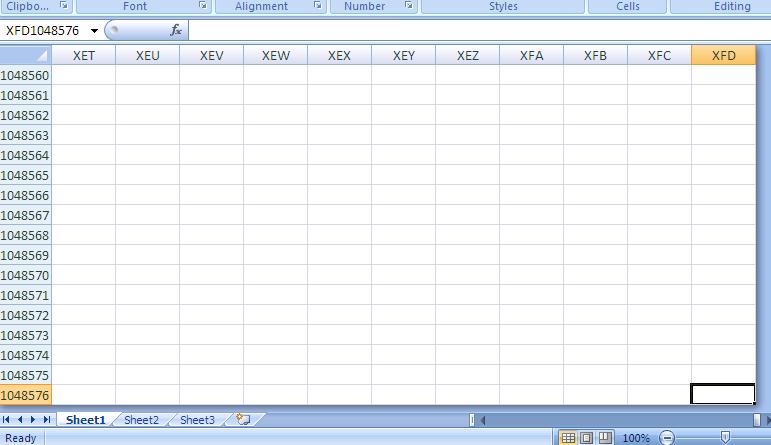
Task: Switch to Page Break Preview
Action: [605, 438]
